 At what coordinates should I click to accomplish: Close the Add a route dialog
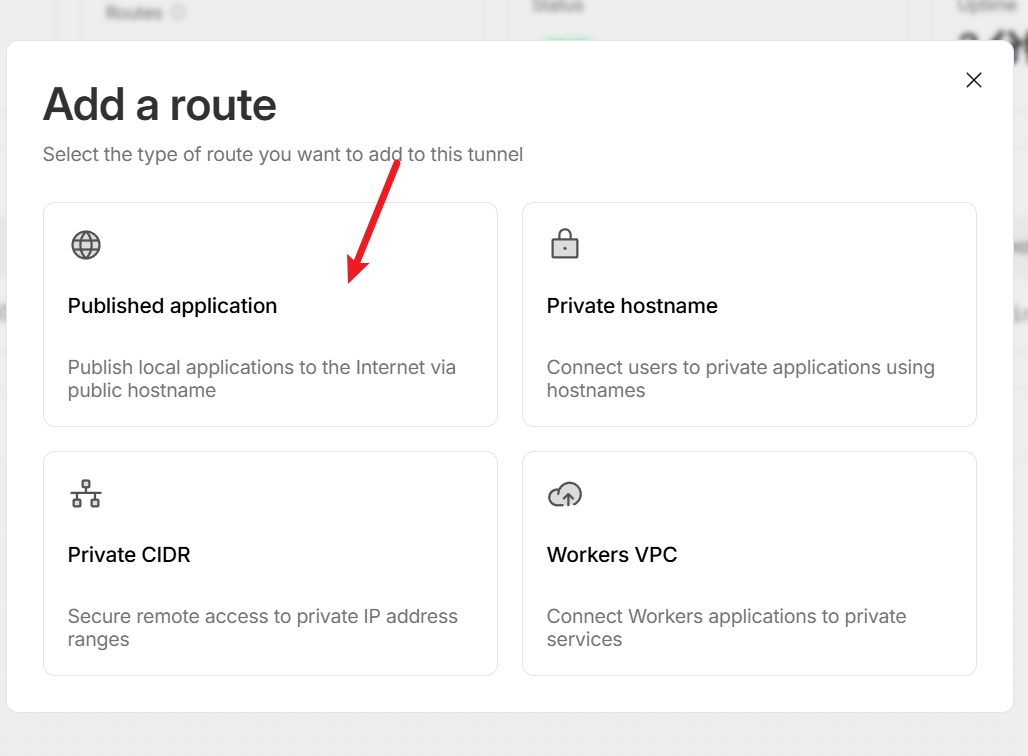974,80
